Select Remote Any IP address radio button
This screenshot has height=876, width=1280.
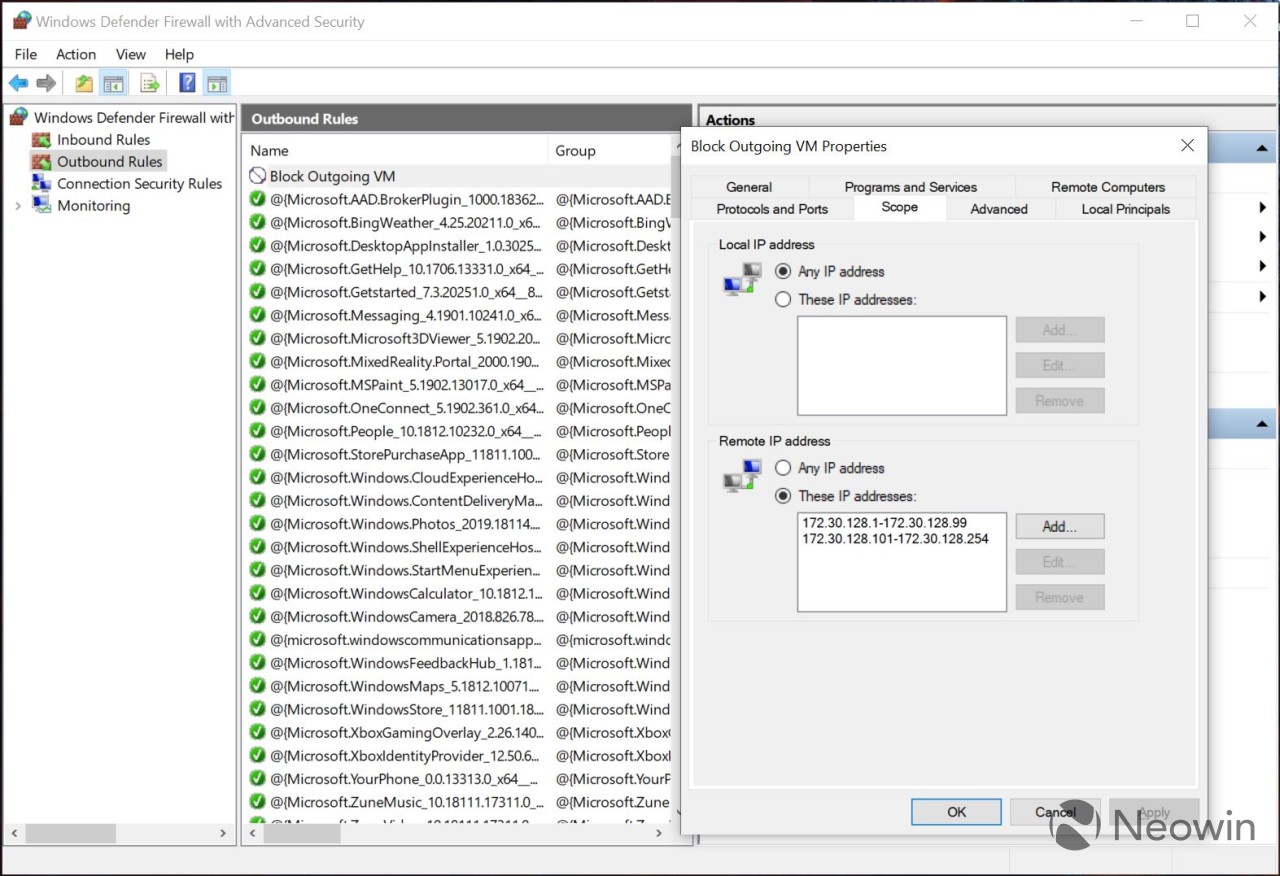pyautogui.click(x=783, y=468)
